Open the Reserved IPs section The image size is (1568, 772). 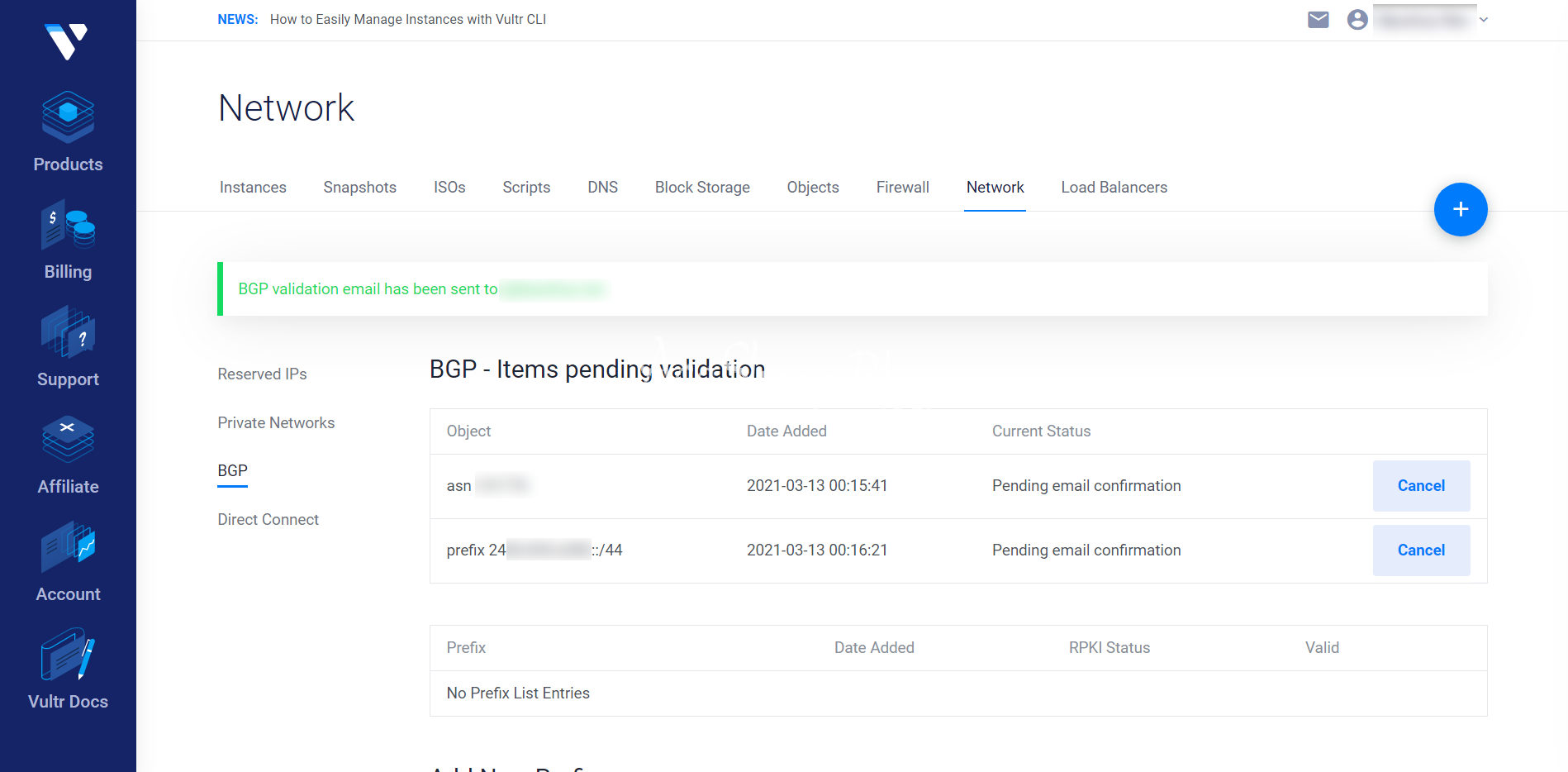click(x=262, y=374)
